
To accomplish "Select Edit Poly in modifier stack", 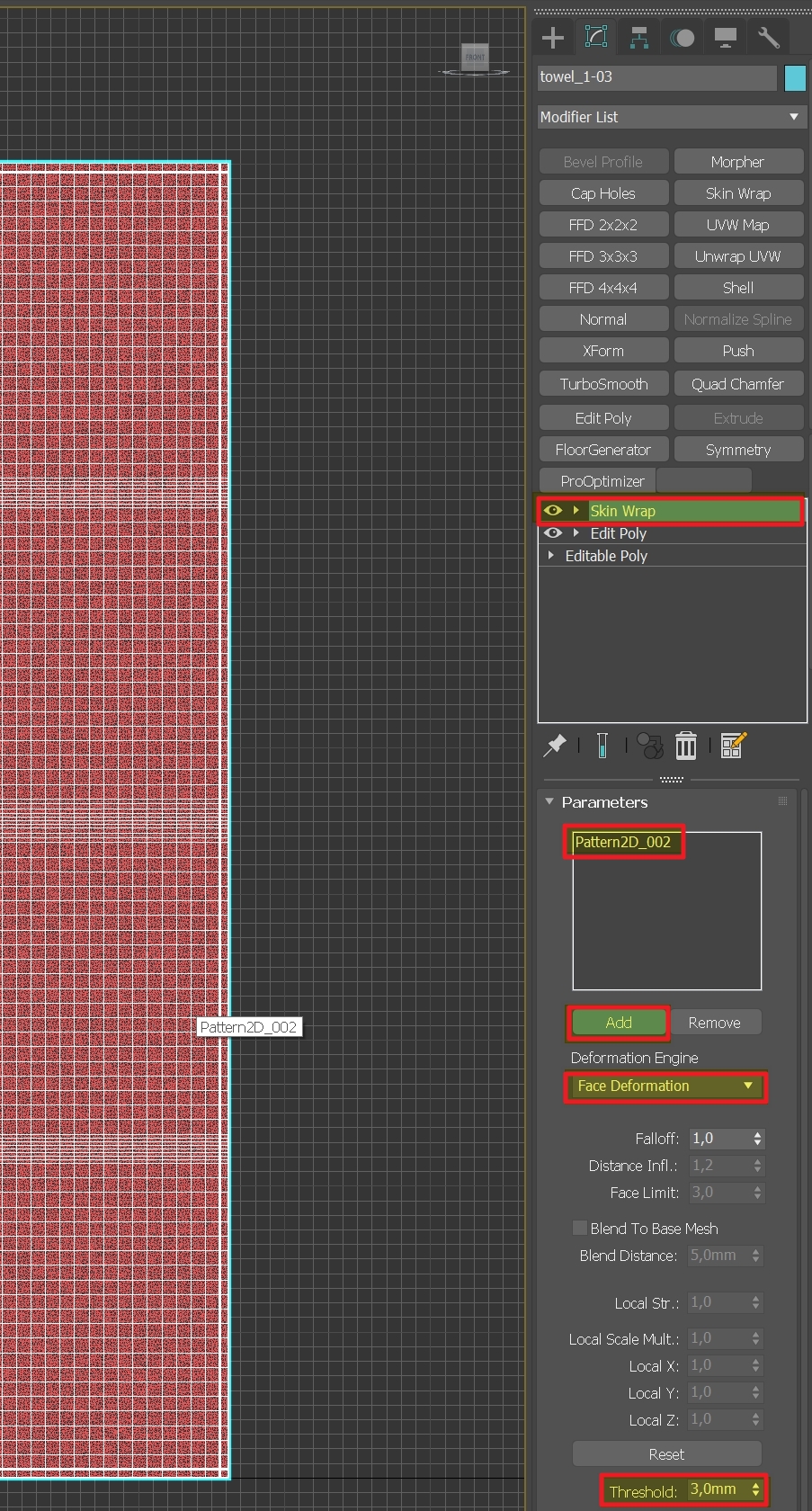I will click(x=618, y=533).
